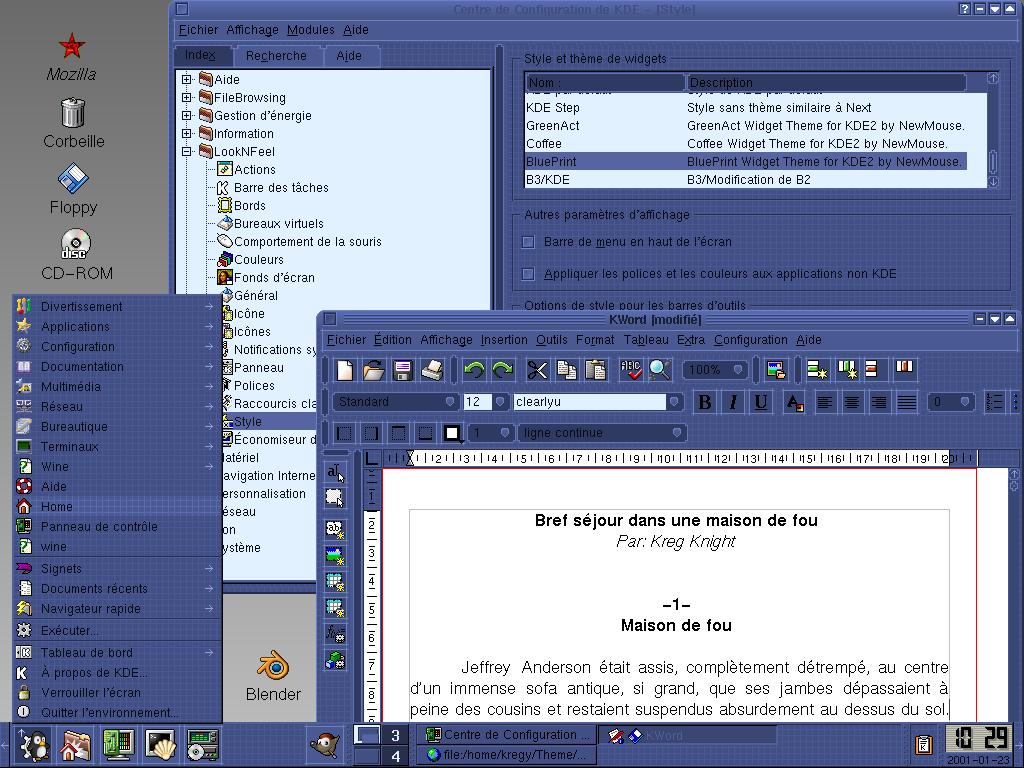Viewport: 1024px width, 768px height.
Task: Make the text bold
Action: coord(705,402)
